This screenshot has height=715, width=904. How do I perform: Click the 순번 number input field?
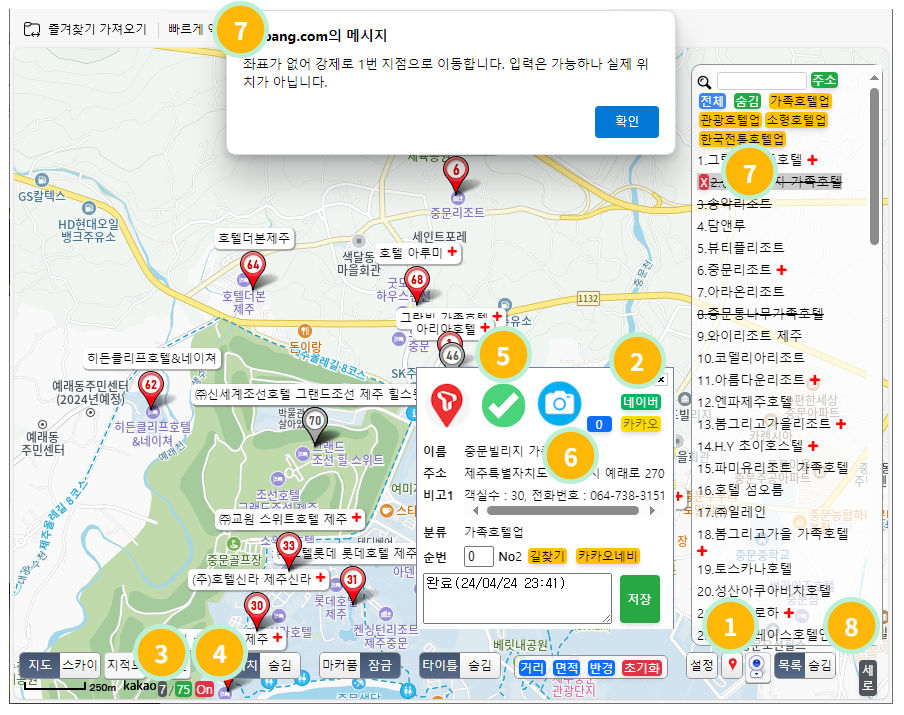(479, 555)
